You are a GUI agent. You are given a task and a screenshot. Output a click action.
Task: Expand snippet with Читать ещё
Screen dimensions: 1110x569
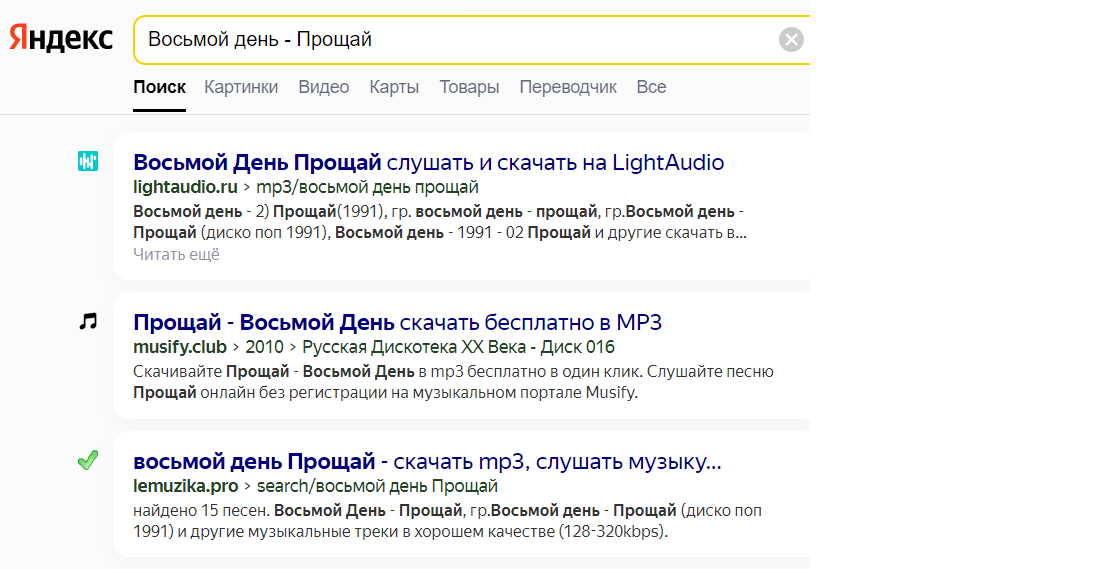[x=176, y=255]
